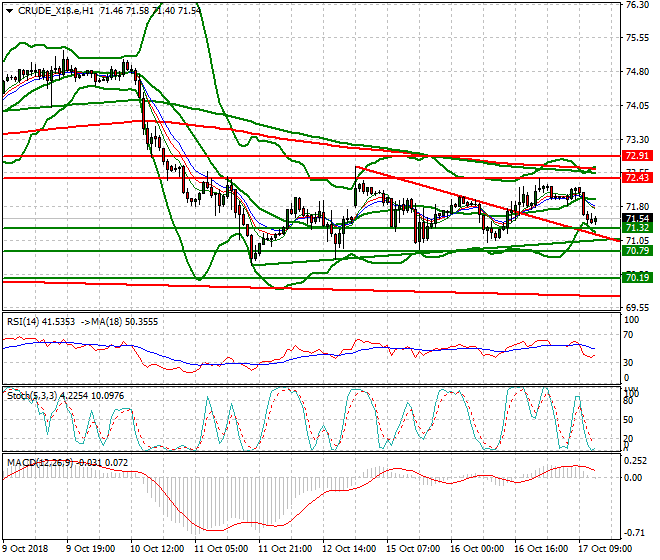Viewport: 660px width, 560px height.
Task: Click the 11 Oct 05:00 time axis label
Action: 221,549
